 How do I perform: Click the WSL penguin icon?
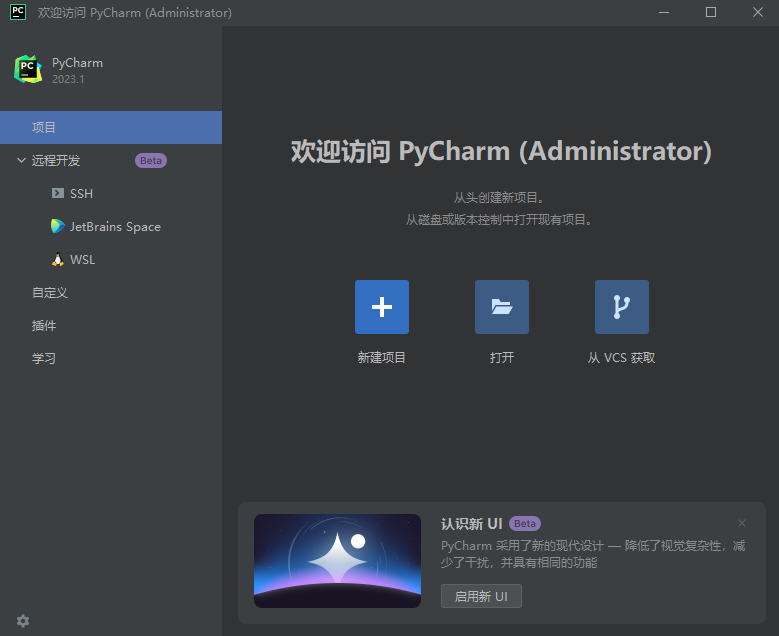pos(58,259)
